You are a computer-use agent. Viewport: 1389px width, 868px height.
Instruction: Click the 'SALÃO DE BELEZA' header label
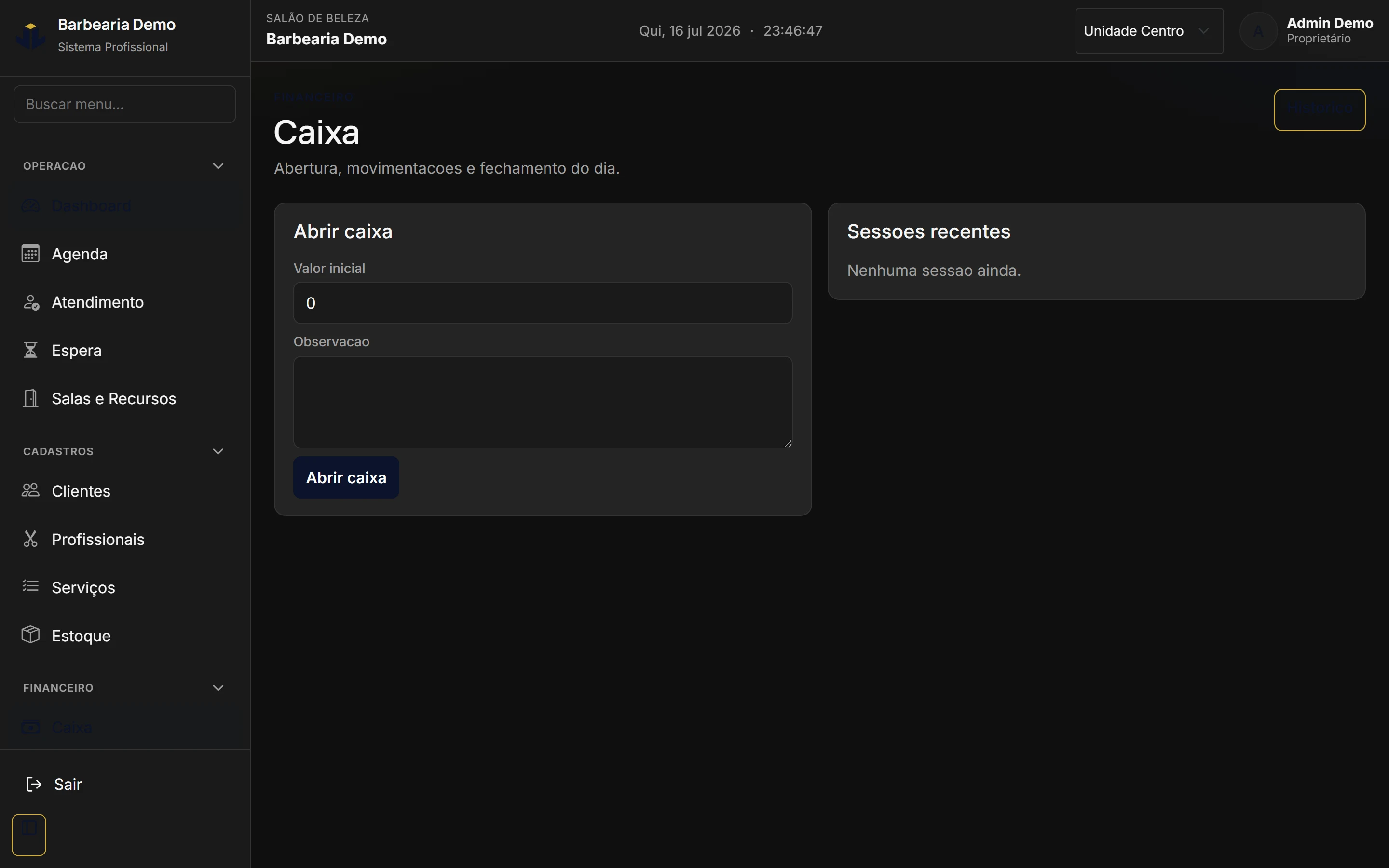[x=317, y=18]
